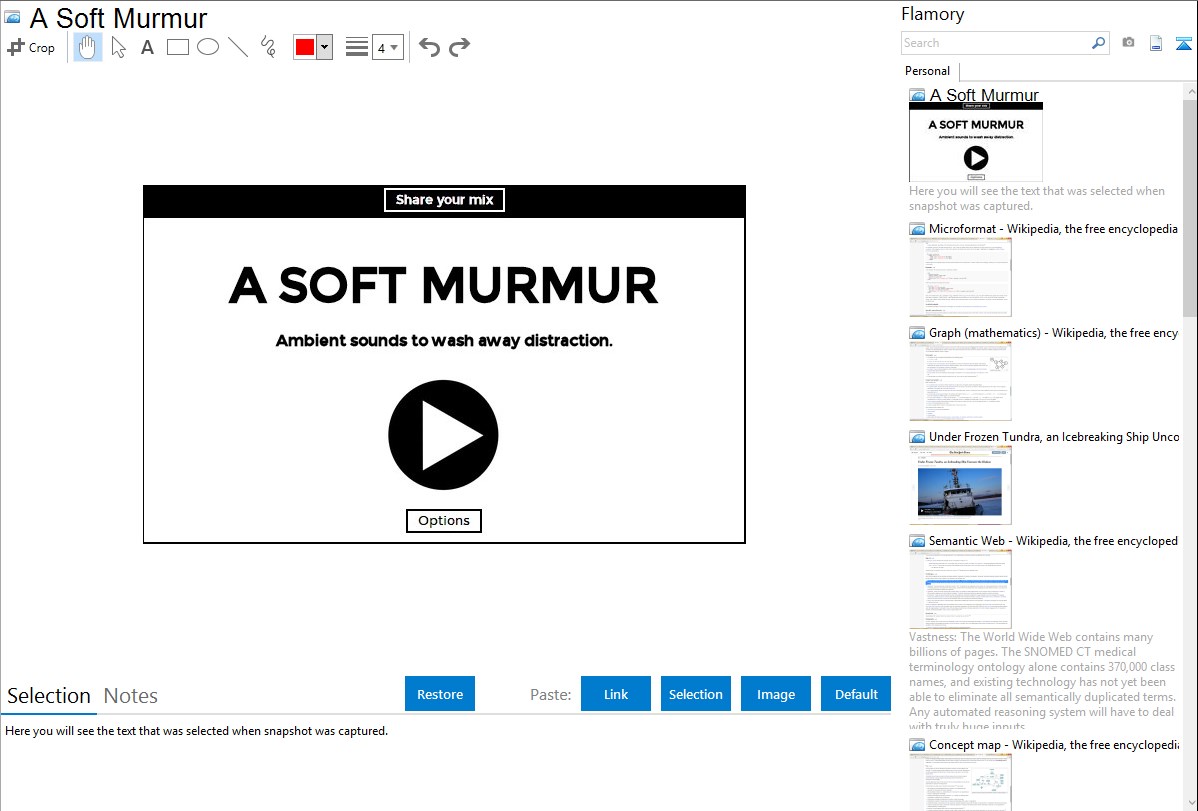Click the Restore button

click(440, 694)
